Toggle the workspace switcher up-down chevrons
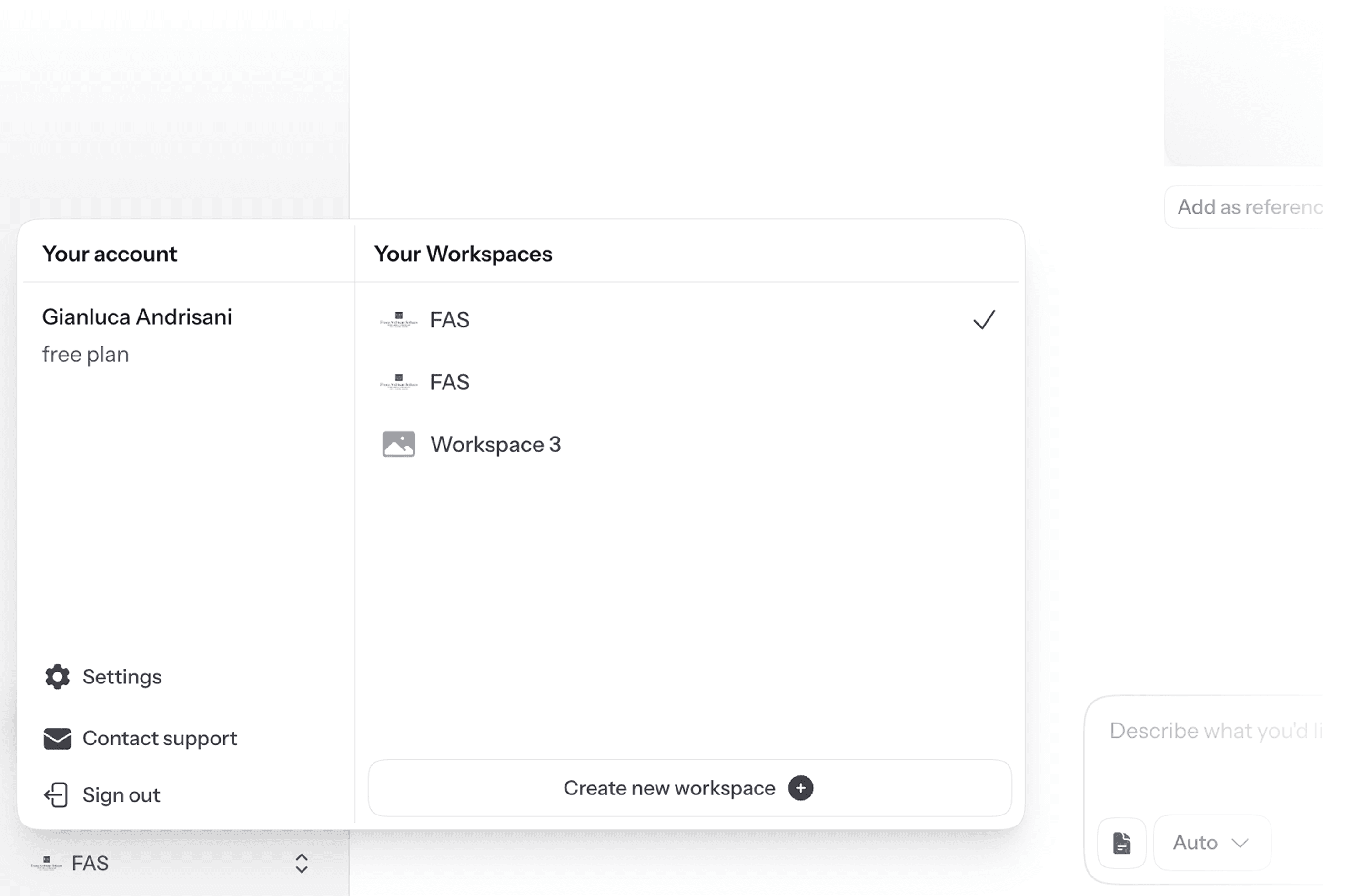The height and width of the screenshot is (896, 1372). pos(302,864)
